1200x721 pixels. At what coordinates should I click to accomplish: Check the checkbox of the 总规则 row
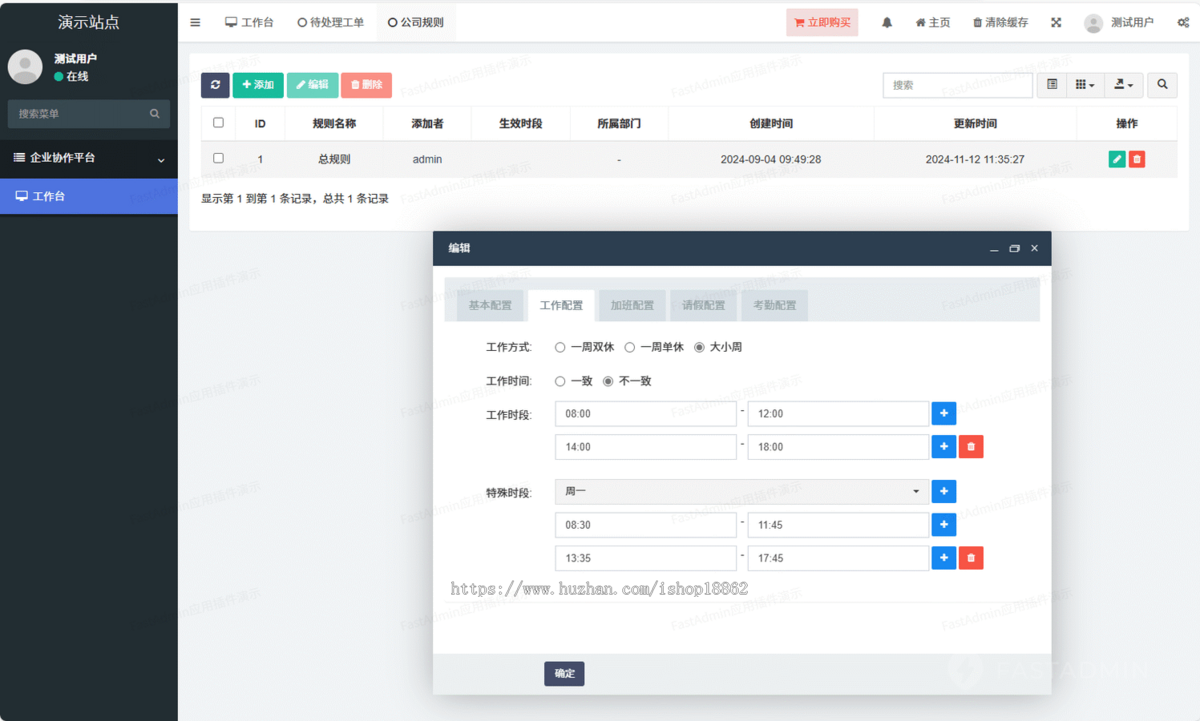[217, 158]
